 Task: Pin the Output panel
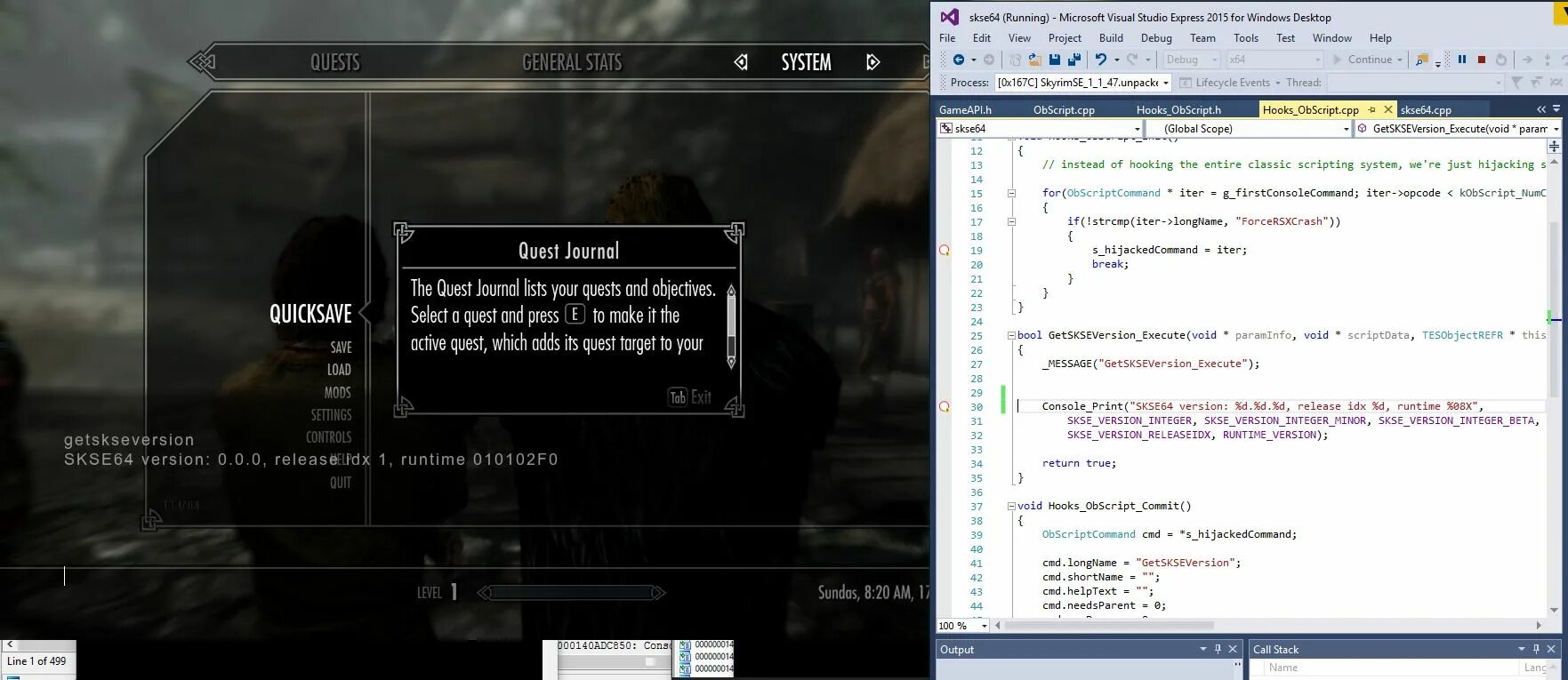click(1218, 649)
